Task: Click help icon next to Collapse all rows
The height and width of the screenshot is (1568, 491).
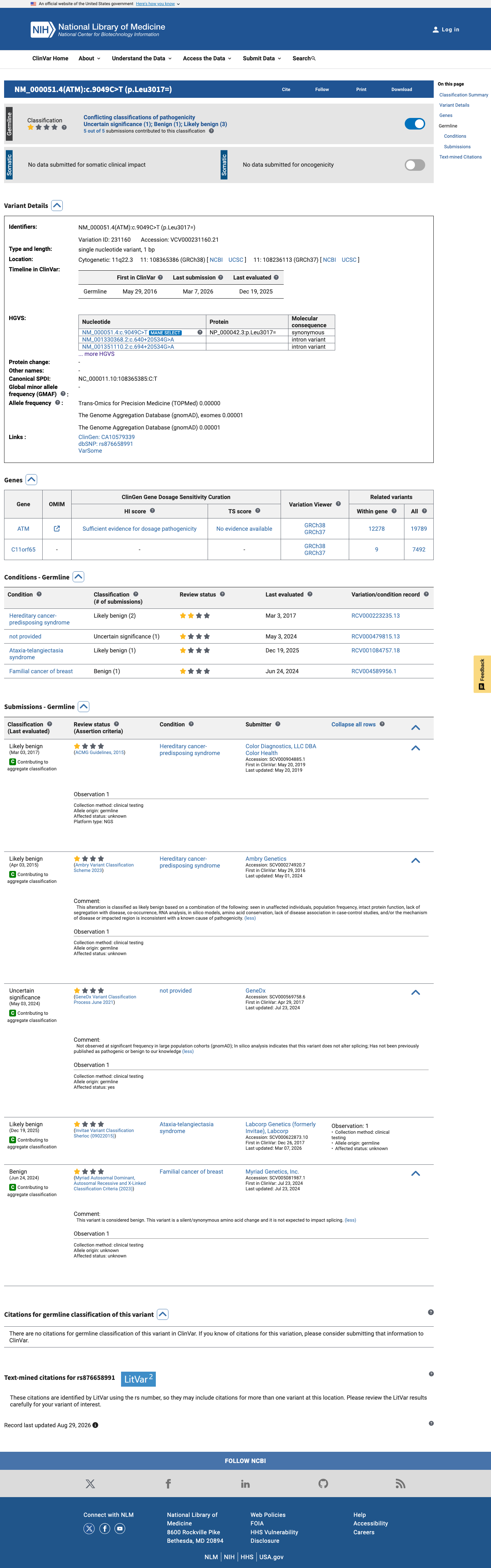Action: tap(382, 724)
